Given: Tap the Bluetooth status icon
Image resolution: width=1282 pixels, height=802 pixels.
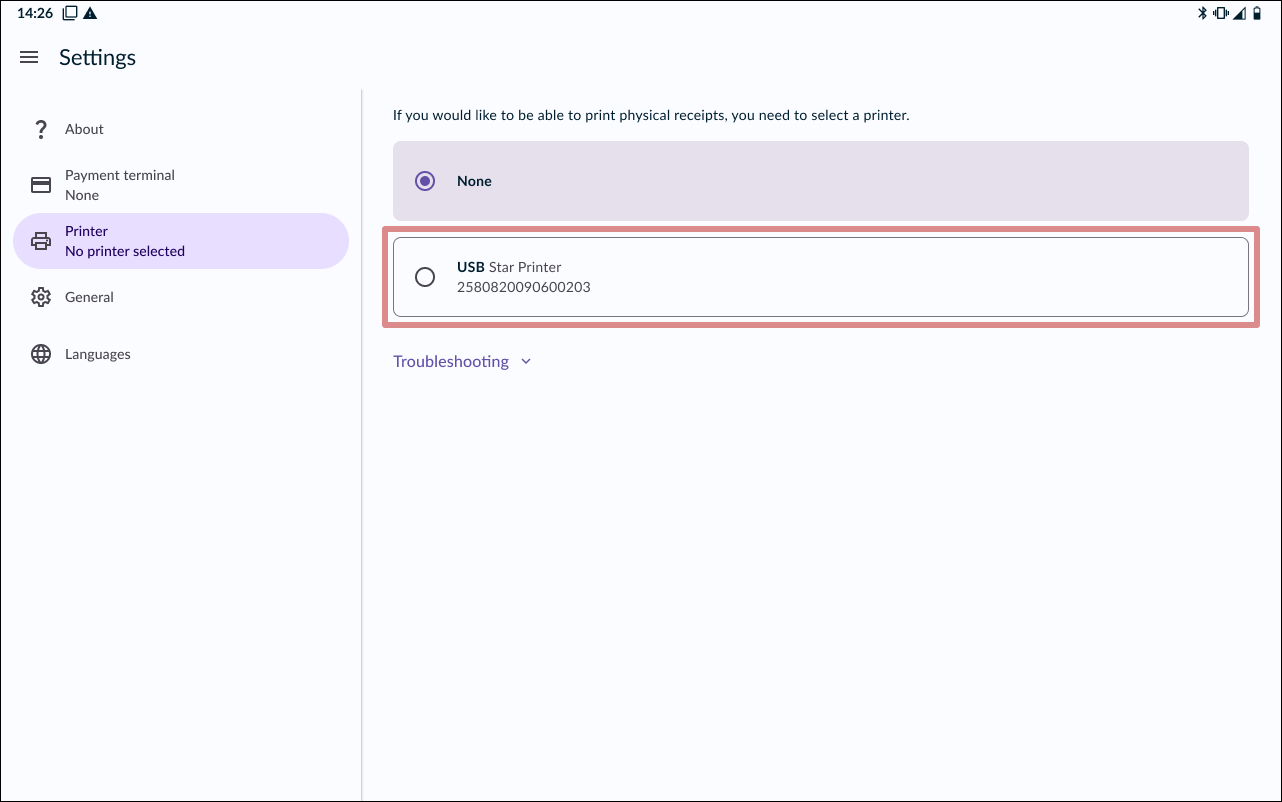Looking at the screenshot, I should coord(1203,13).
